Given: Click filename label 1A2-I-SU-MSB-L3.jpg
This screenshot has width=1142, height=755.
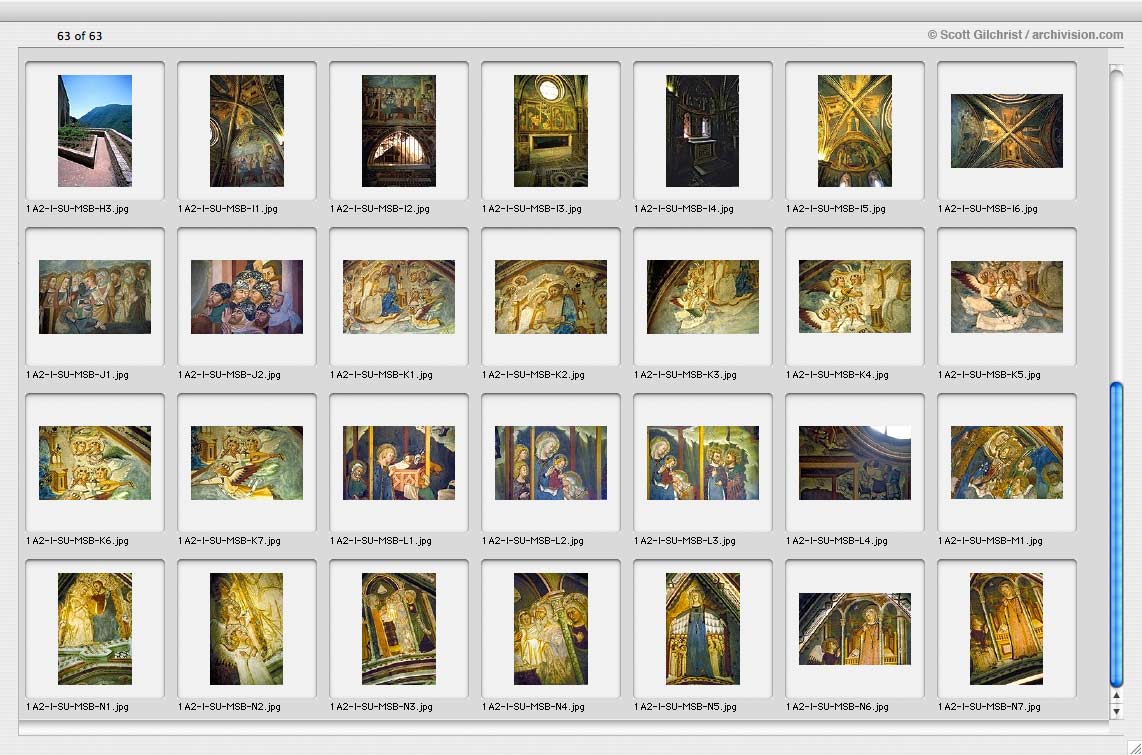Looking at the screenshot, I should [685, 540].
